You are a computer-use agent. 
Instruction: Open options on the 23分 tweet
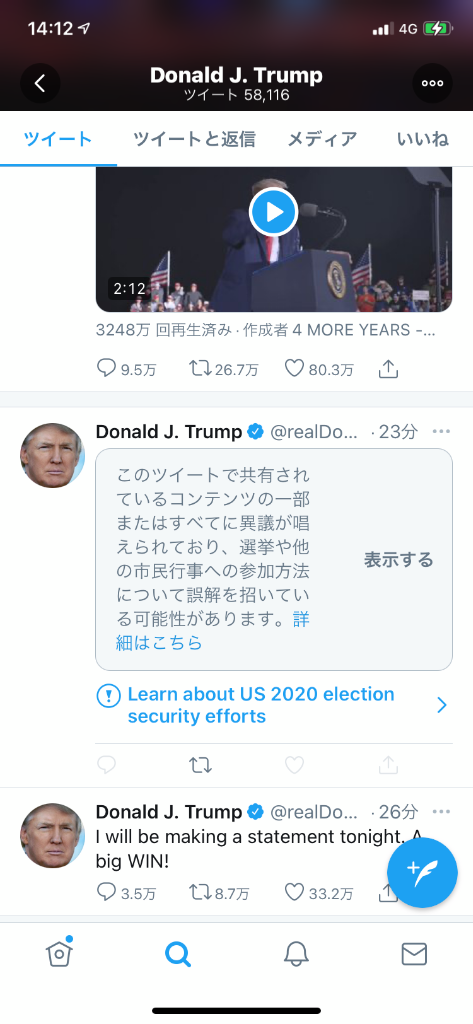coord(442,431)
